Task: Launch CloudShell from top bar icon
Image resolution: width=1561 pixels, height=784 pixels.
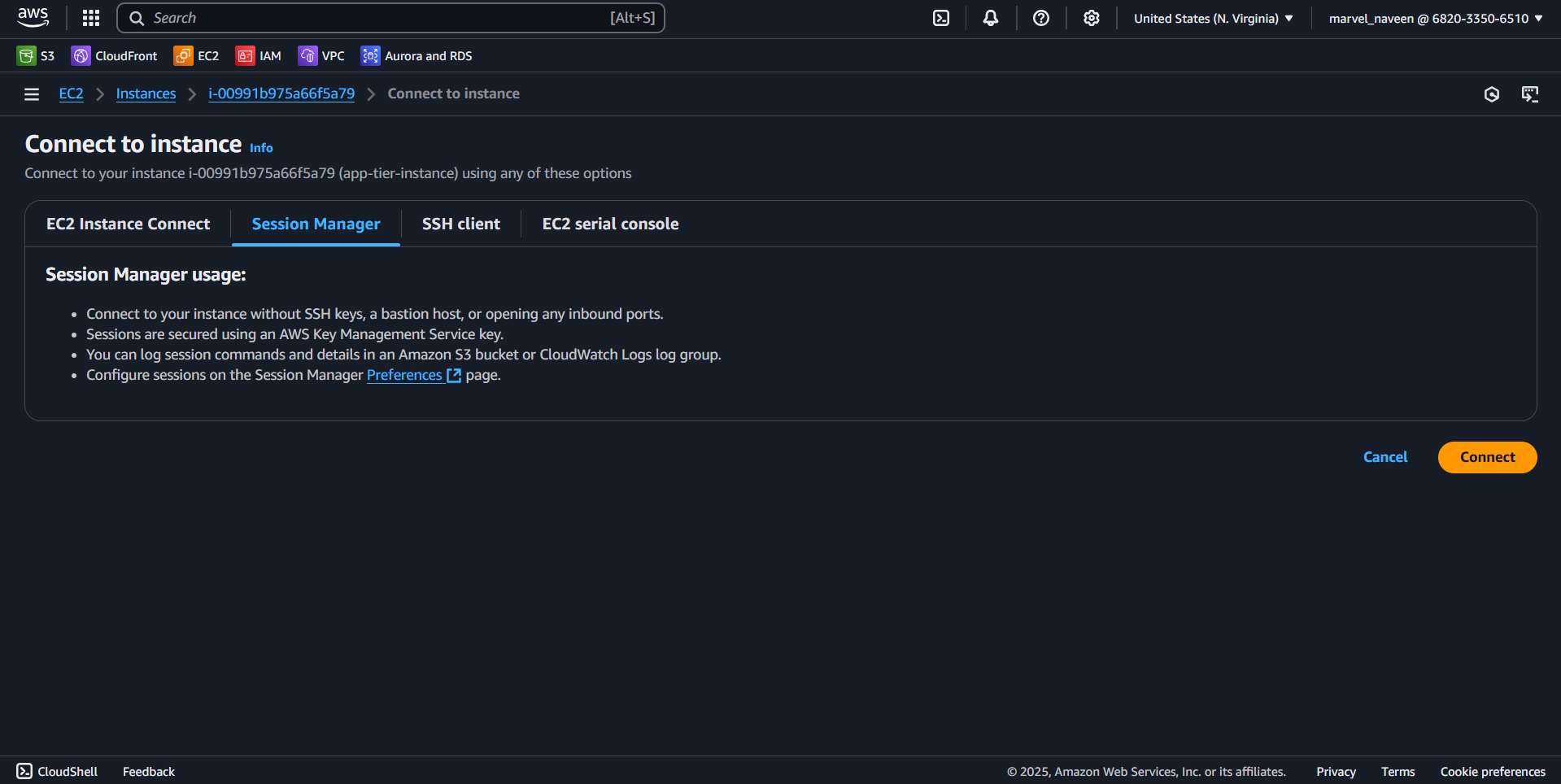Action: 941,18
